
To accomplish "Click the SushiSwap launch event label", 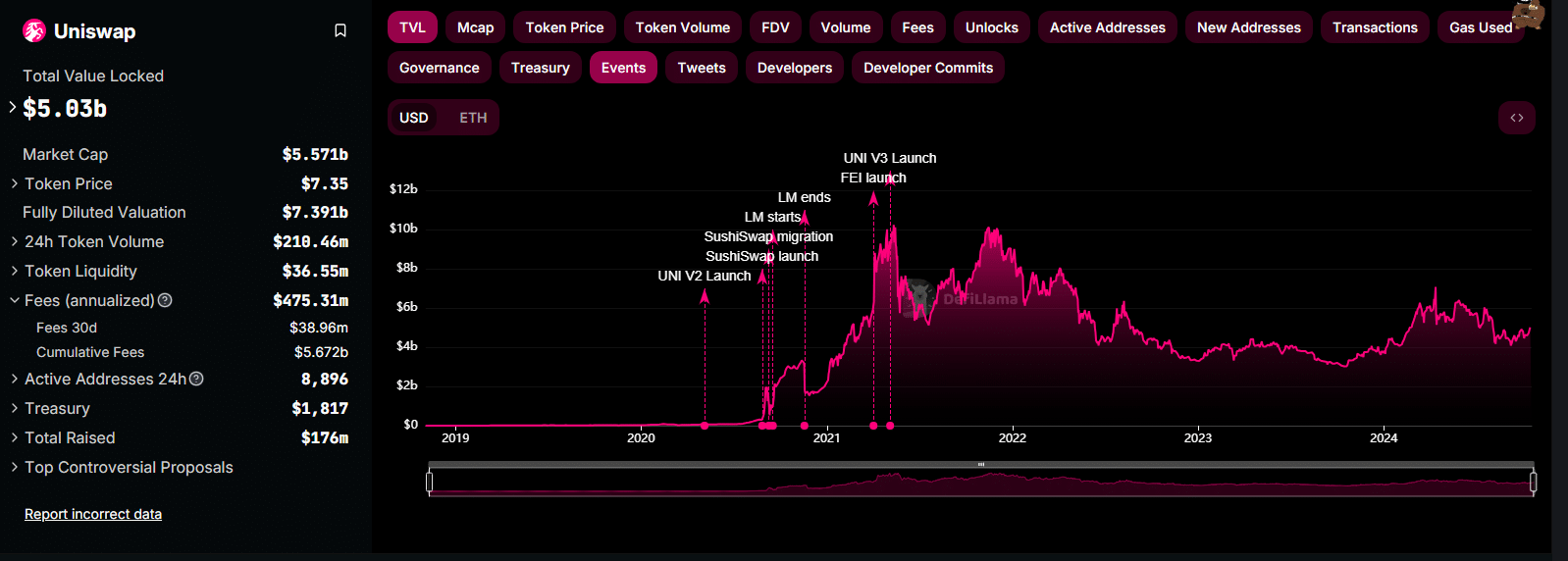I will click(761, 256).
